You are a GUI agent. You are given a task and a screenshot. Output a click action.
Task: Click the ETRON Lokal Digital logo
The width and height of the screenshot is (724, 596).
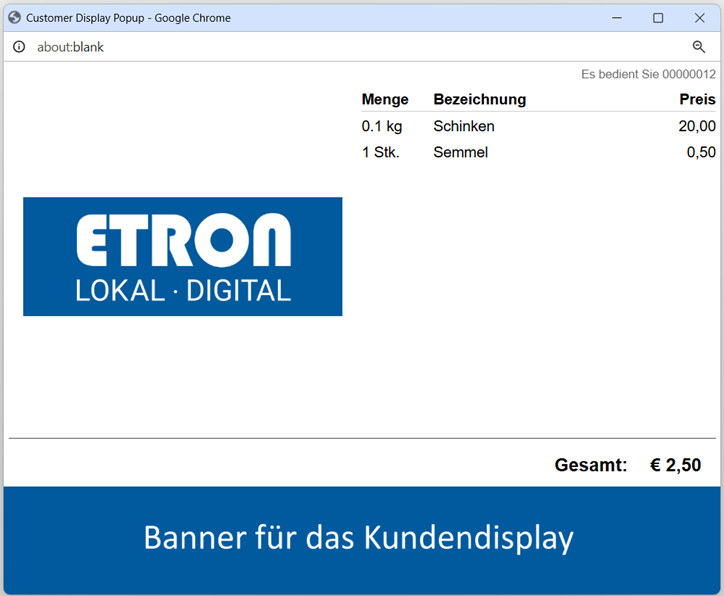182,257
